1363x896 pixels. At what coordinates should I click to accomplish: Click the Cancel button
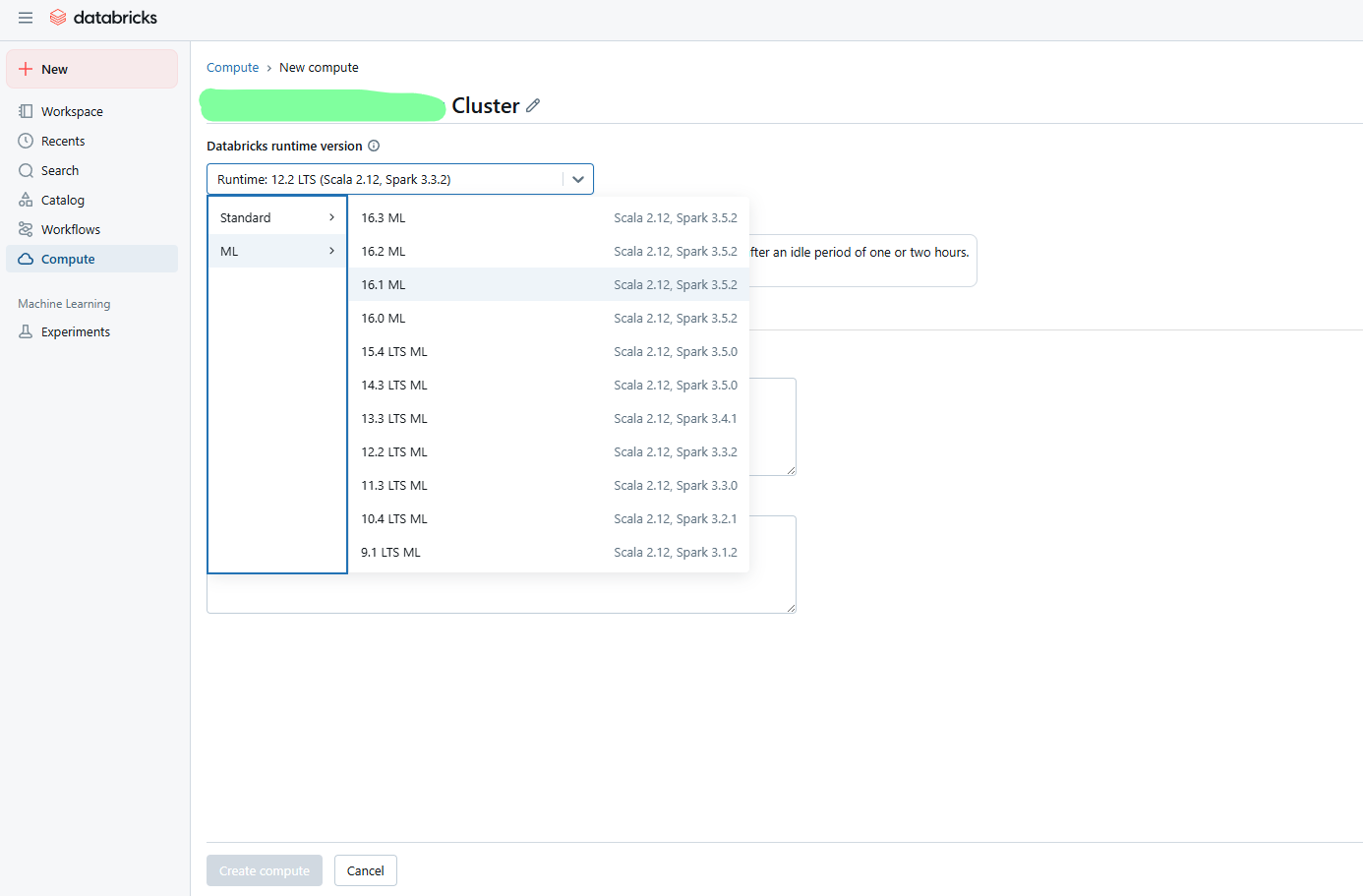[366, 870]
